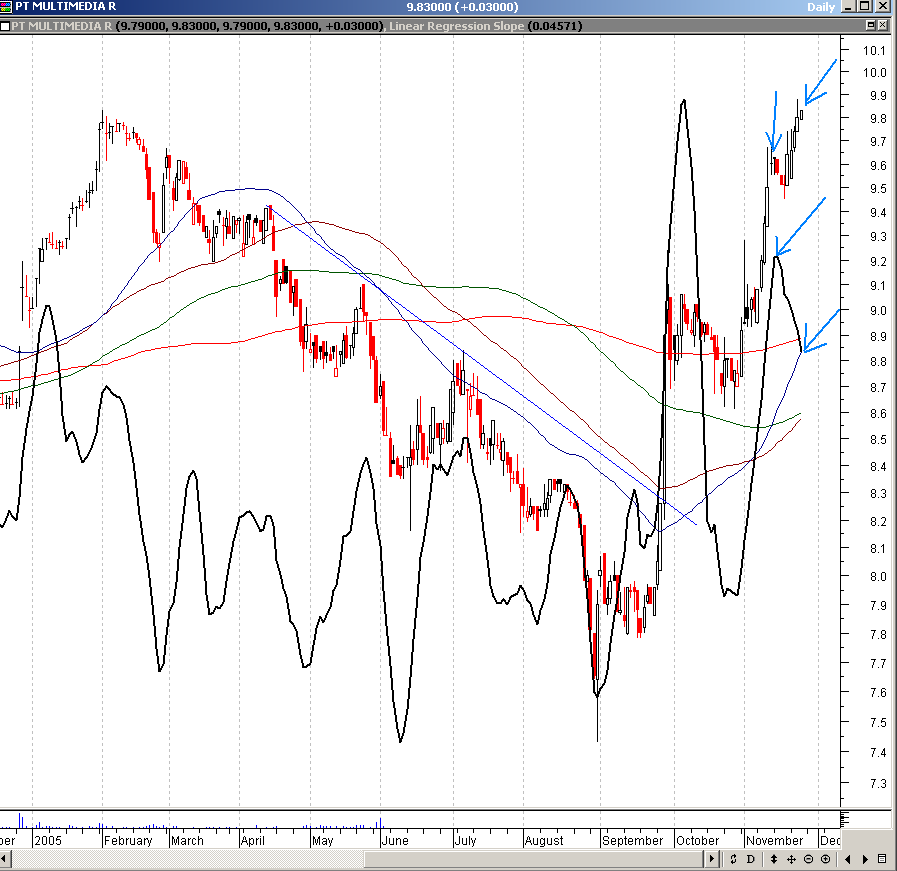Image resolution: width=897 pixels, height=871 pixels.
Task: Click the 2005 year label on date axis
Action: pos(47,841)
